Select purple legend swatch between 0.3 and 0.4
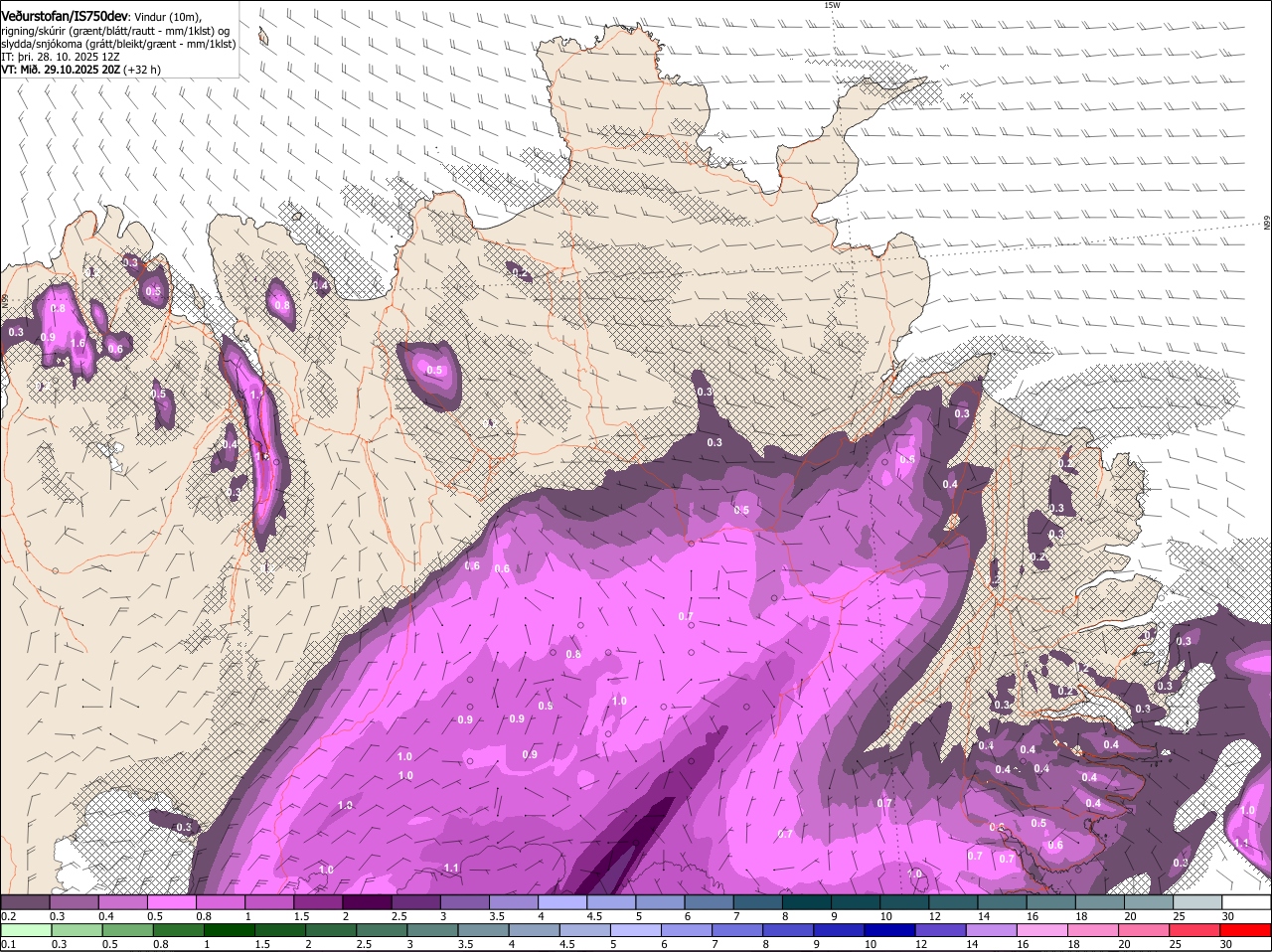The image size is (1272, 952). 74,902
